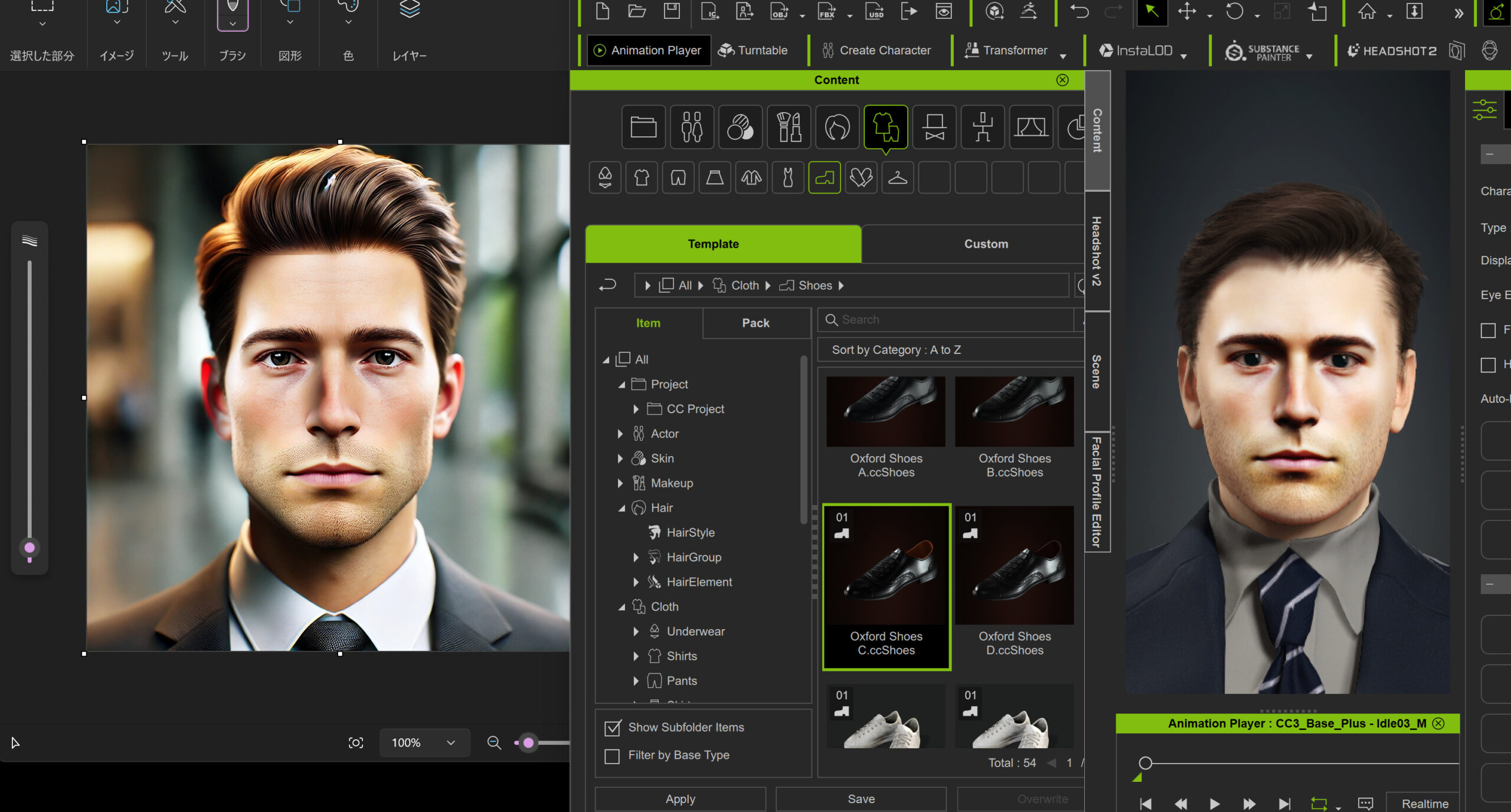Expand the Shirts tree folder
The height and width of the screenshot is (812, 1511).
[x=636, y=656]
